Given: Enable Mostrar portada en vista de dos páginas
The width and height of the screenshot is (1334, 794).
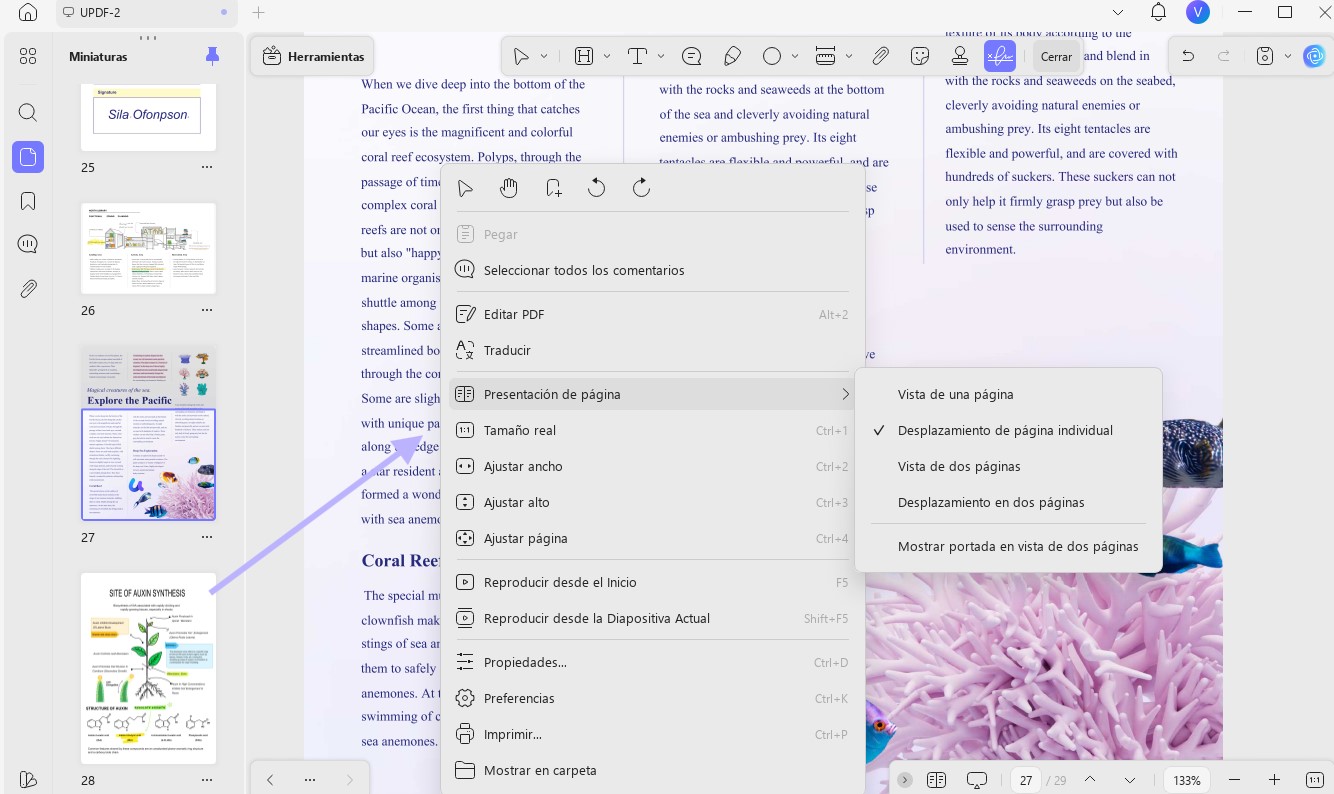Looking at the screenshot, I should [x=1018, y=546].
